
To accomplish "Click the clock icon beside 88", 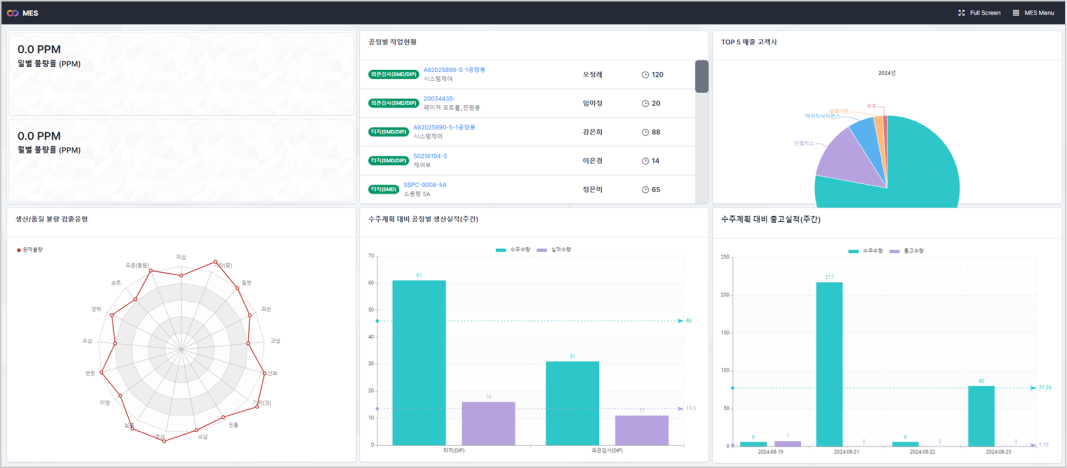I will click(645, 132).
